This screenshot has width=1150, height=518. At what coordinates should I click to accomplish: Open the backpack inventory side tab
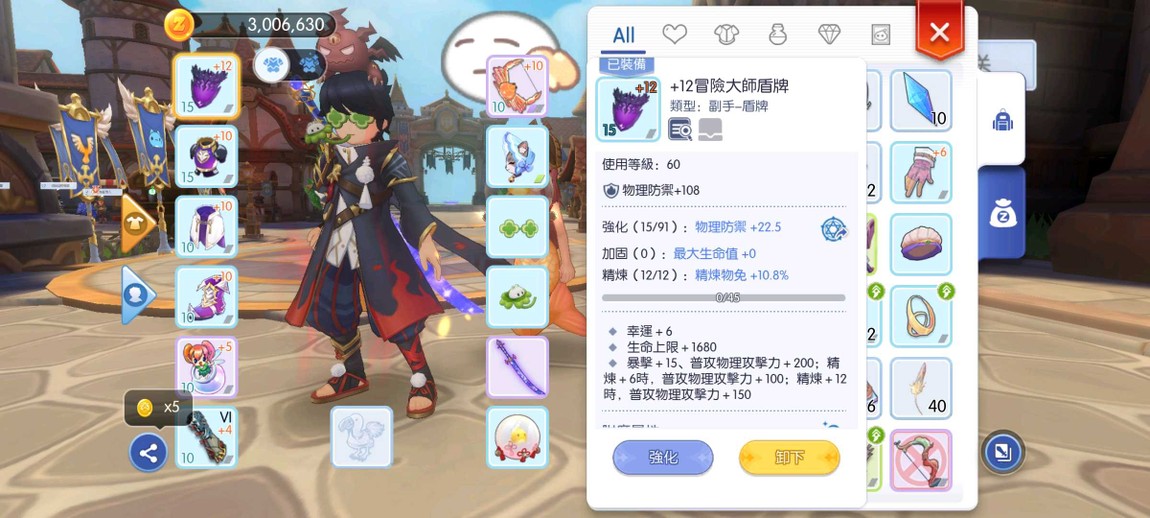[1002, 120]
